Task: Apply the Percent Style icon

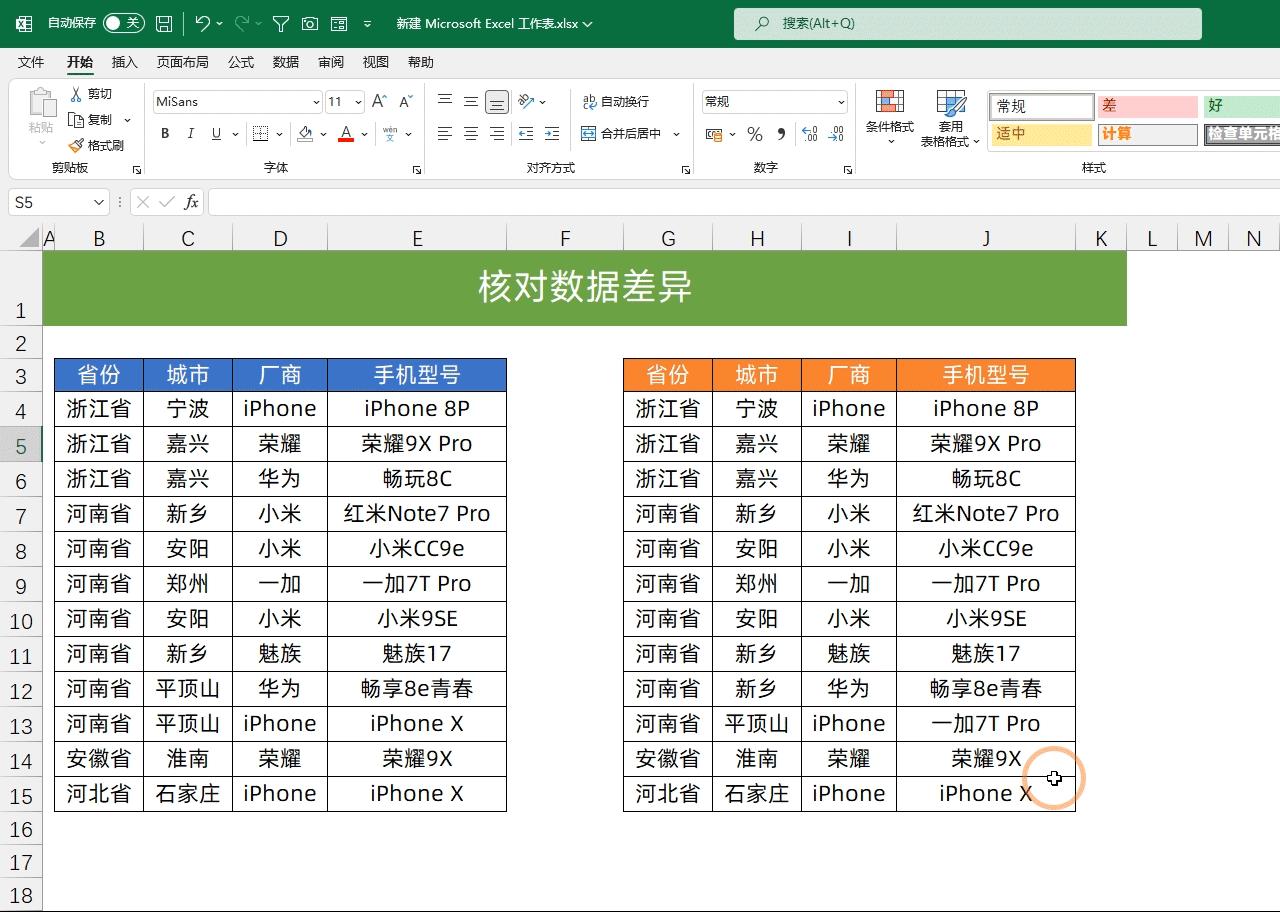Action: click(755, 134)
